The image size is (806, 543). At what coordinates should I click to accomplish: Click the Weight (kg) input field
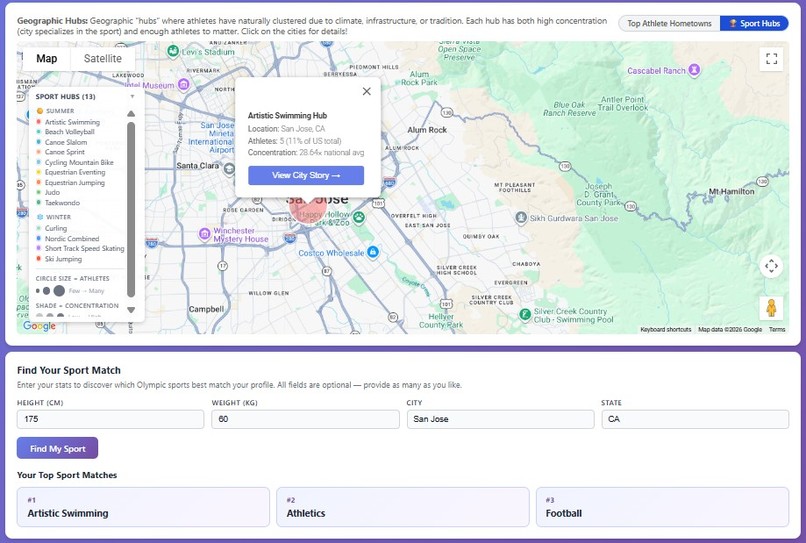pyautogui.click(x=305, y=419)
